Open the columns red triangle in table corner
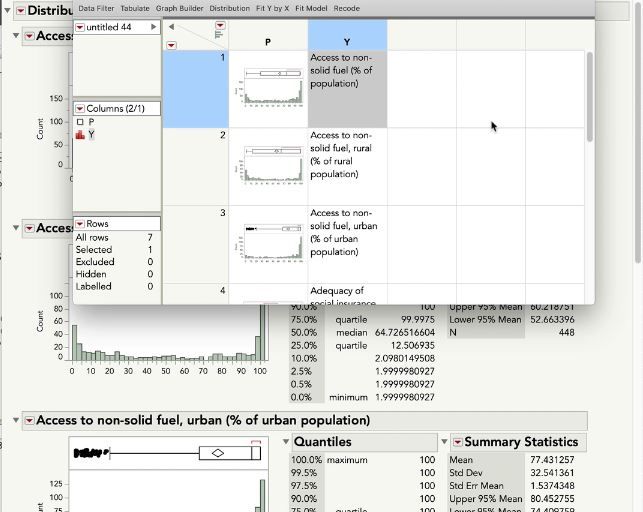643x512 pixels. point(220,26)
